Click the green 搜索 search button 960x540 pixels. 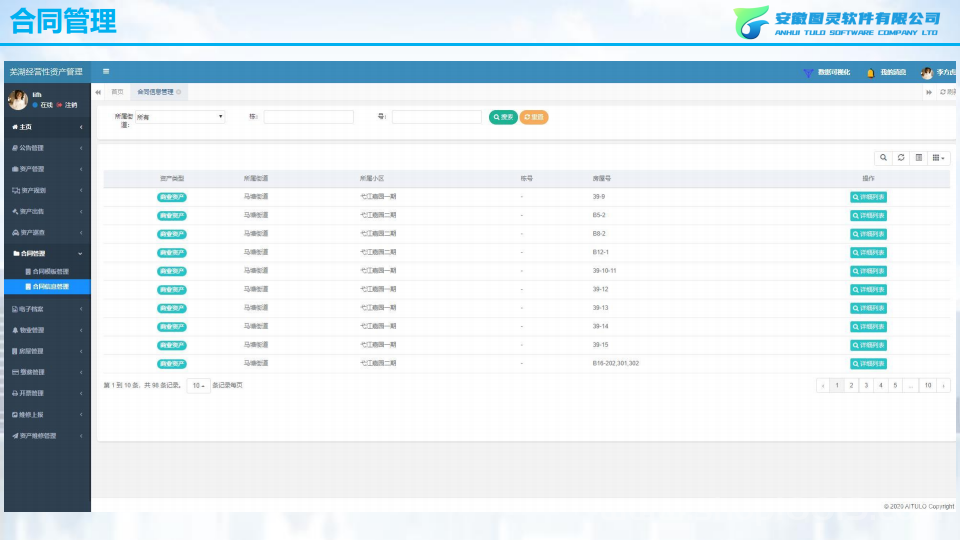[x=503, y=117]
